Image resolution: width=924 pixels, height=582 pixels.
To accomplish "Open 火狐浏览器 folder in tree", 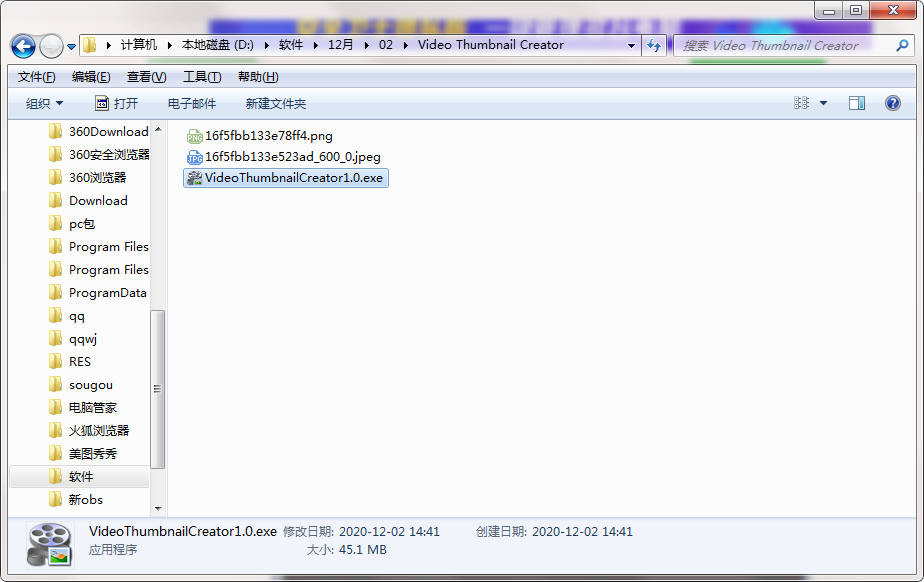I will (98, 431).
